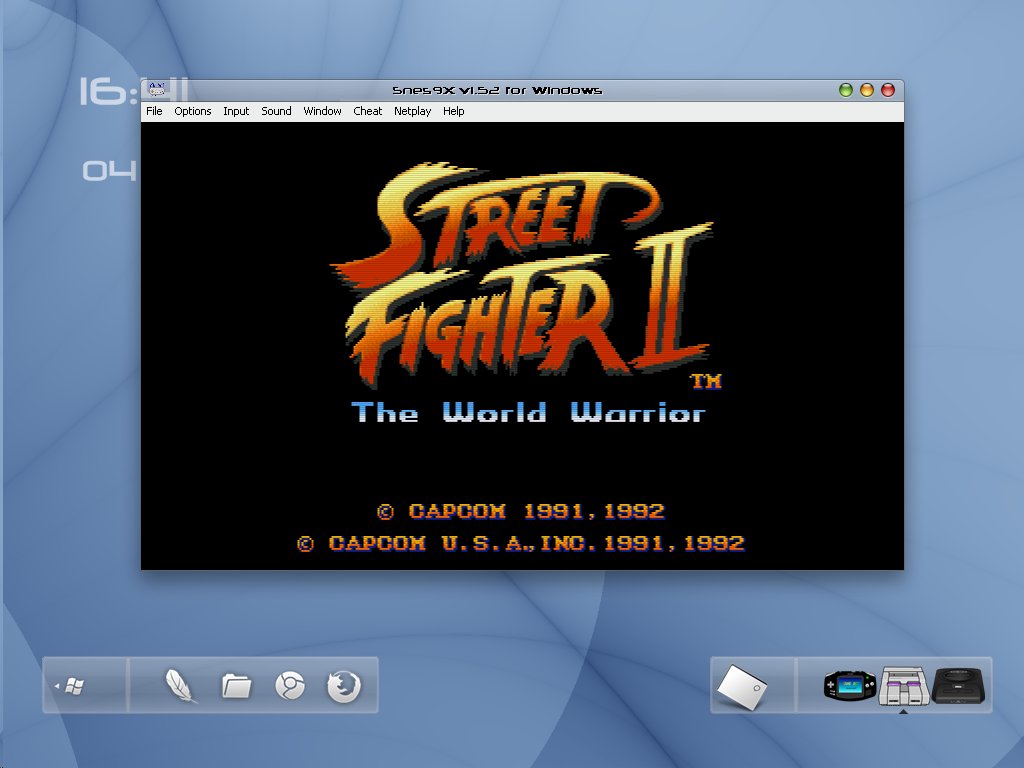The height and width of the screenshot is (768, 1024).
Task: Click the 'CAPCOM U.S.A., INC.' copyright line
Action: tap(520, 543)
